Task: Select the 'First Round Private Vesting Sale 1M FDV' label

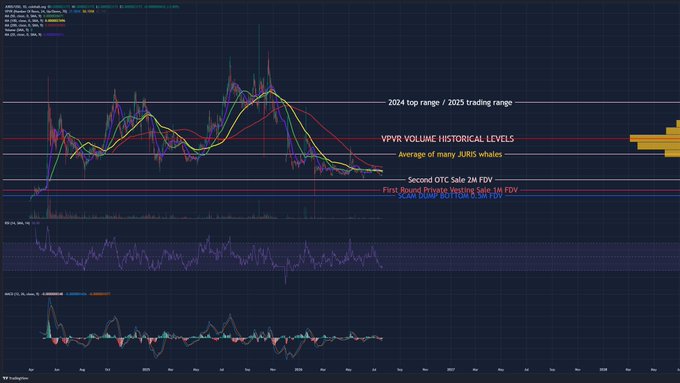Action: 450,190
